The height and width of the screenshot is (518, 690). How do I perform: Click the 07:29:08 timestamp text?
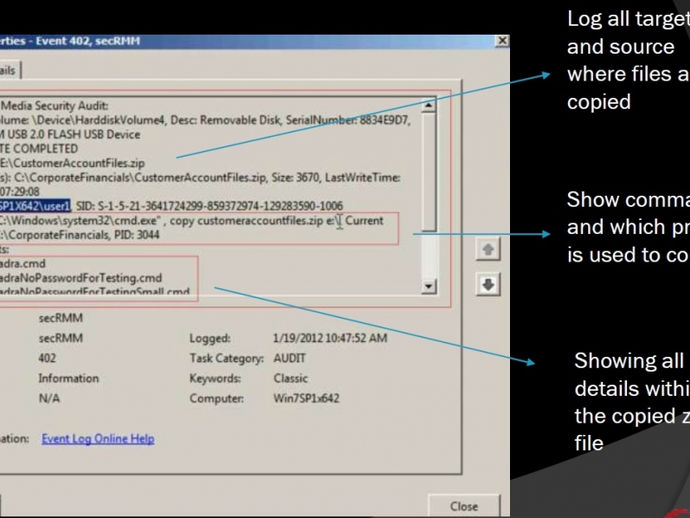[x=20, y=191]
